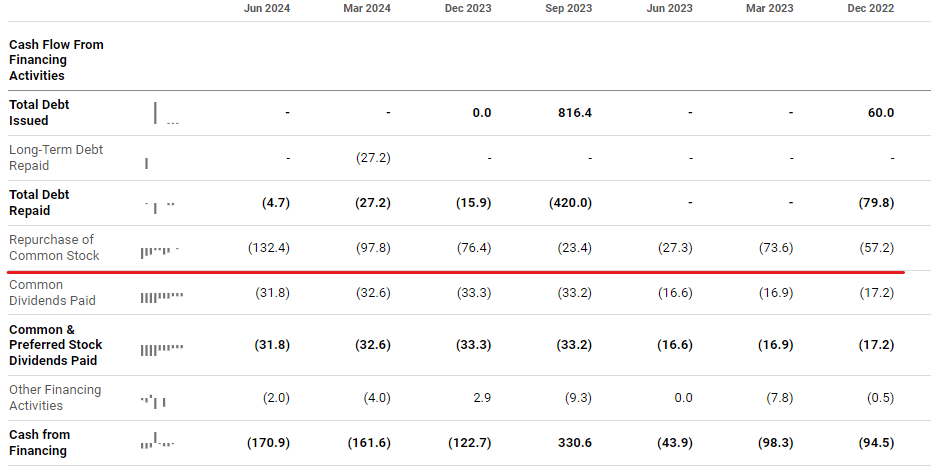931x466 pixels.
Task: Select the 816.4 debt issued value
Action: point(575,113)
